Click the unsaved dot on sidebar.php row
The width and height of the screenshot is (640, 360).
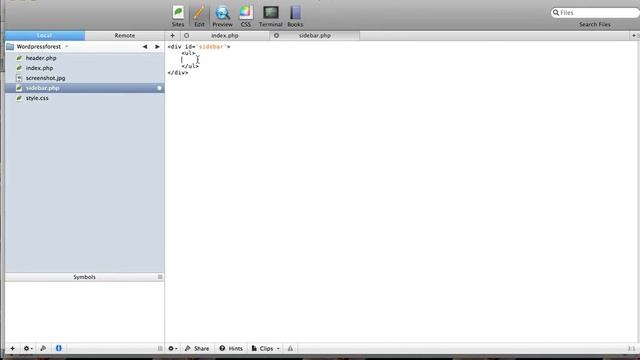click(160, 88)
